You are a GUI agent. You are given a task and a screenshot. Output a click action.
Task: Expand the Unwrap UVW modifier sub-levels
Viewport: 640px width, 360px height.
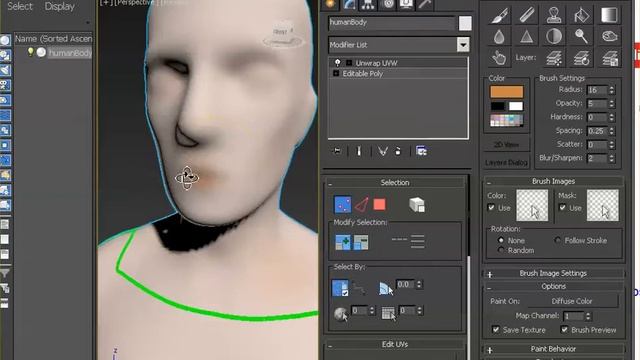(x=349, y=63)
